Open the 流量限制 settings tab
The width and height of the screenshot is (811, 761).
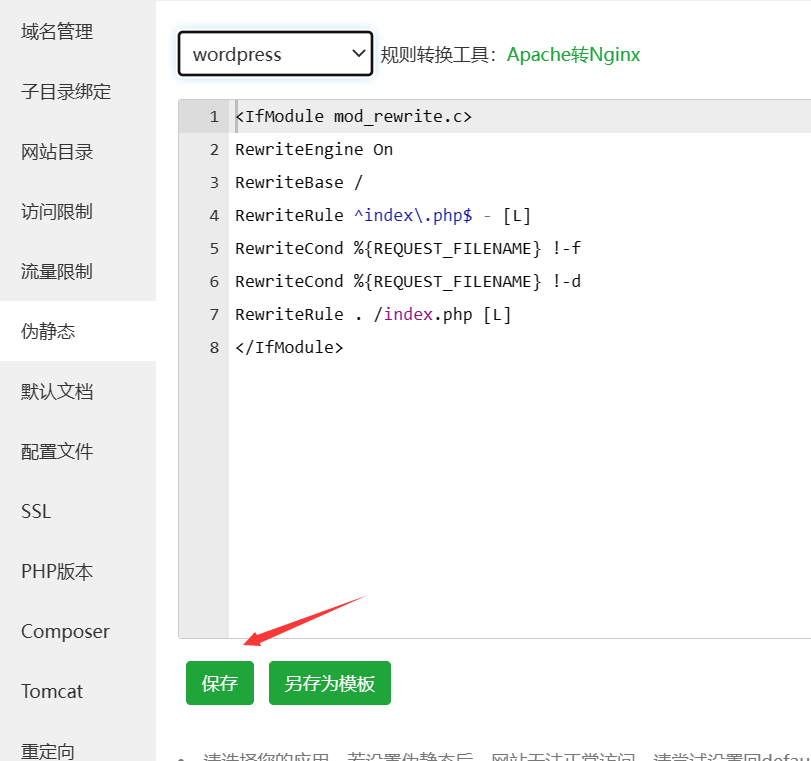click(57, 272)
